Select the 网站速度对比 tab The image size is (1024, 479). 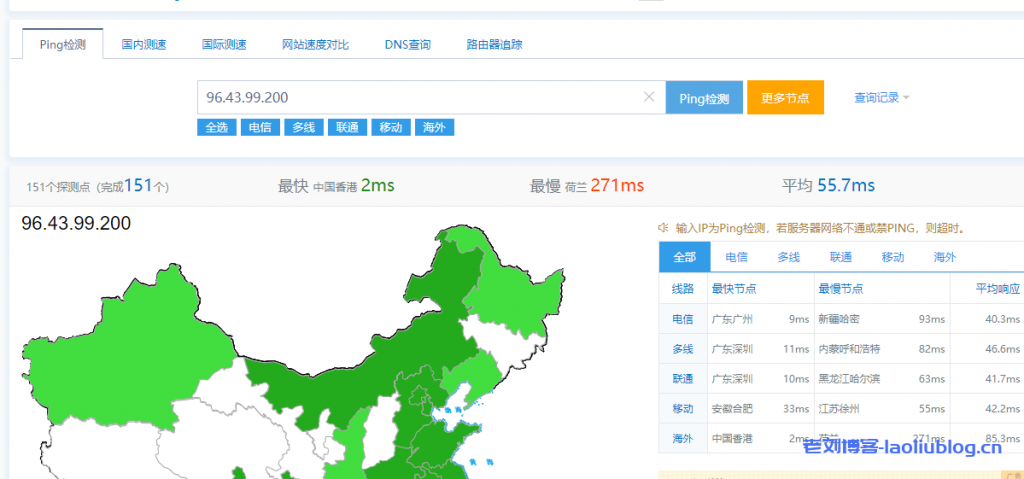[315, 45]
